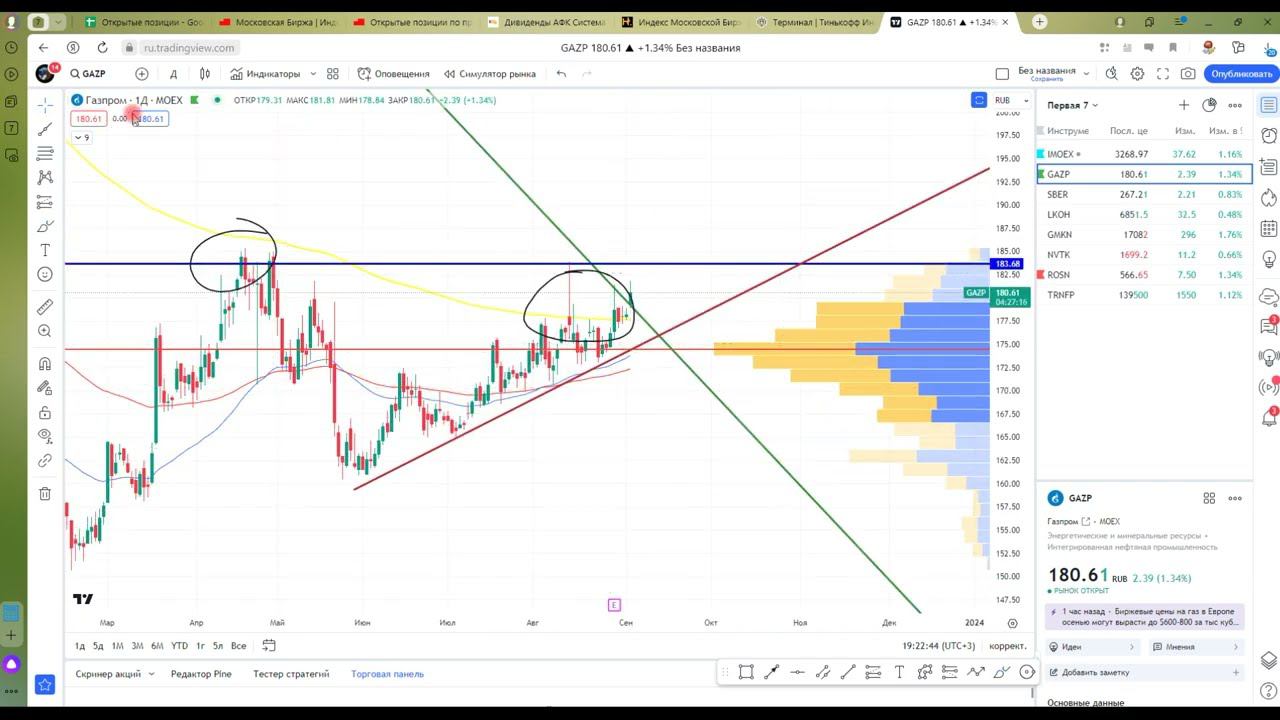1280x720 pixels.
Task: Click the Опубликовать publish button
Action: click(1241, 74)
